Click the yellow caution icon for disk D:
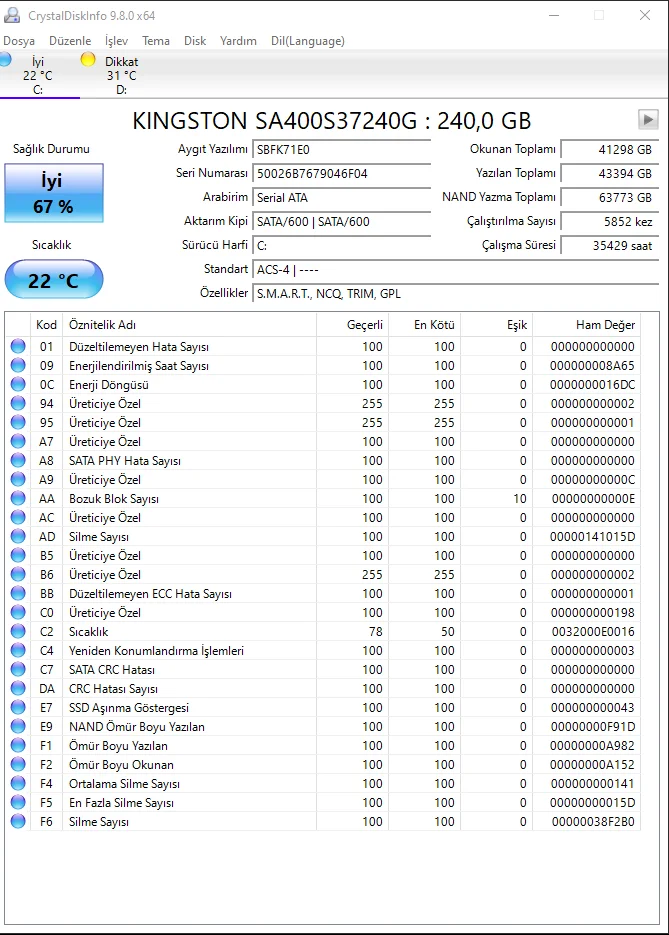The width and height of the screenshot is (669, 935). pyautogui.click(x=88, y=59)
